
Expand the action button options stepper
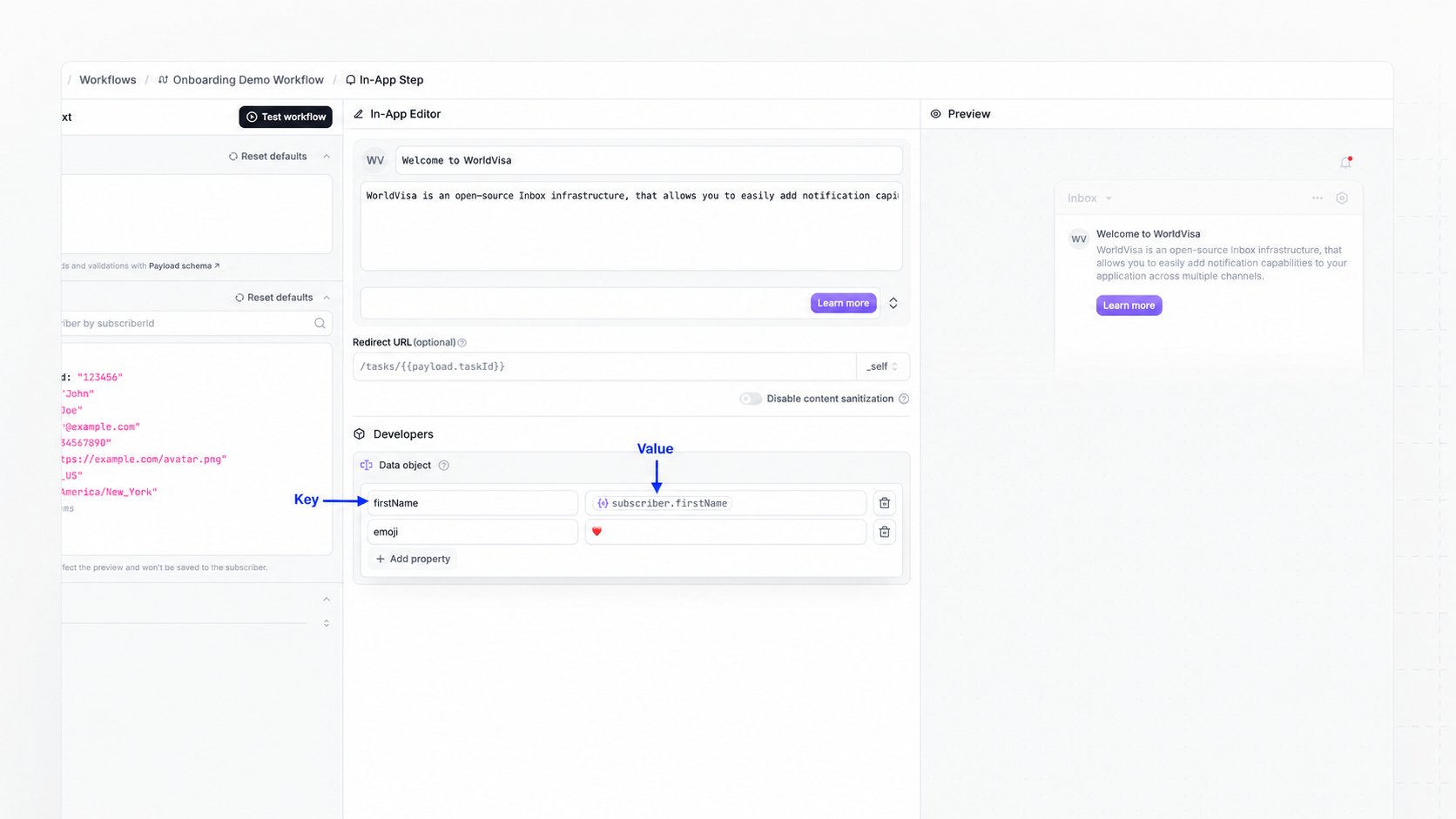click(x=893, y=303)
